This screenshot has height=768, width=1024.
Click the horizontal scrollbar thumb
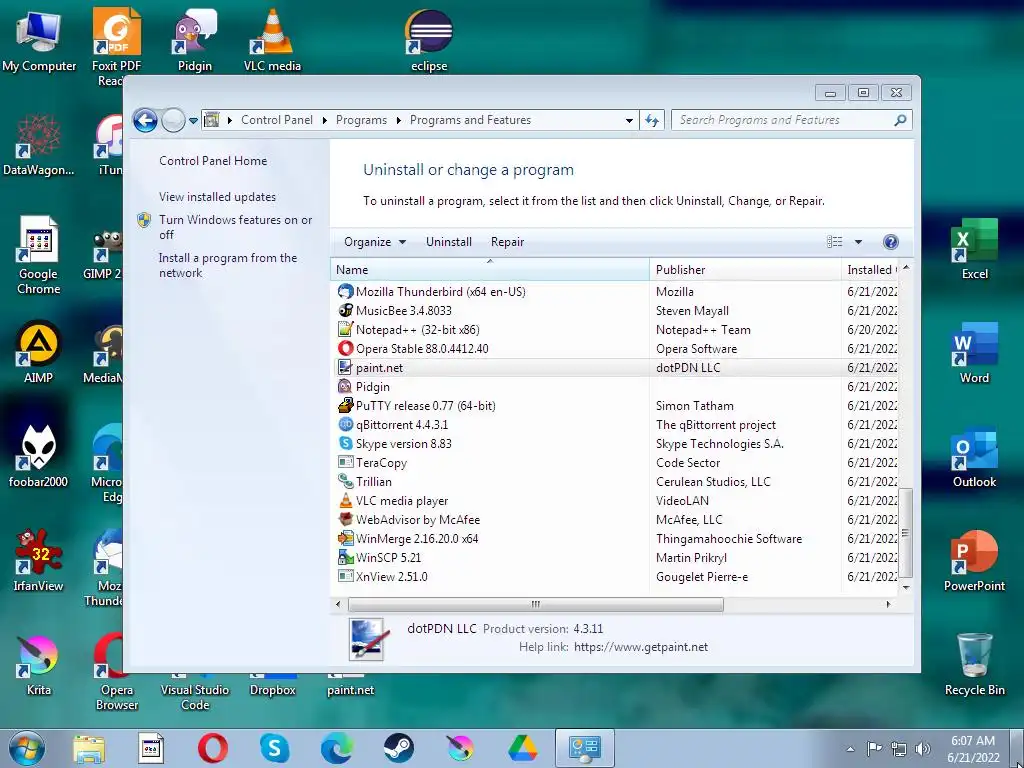tap(536, 605)
